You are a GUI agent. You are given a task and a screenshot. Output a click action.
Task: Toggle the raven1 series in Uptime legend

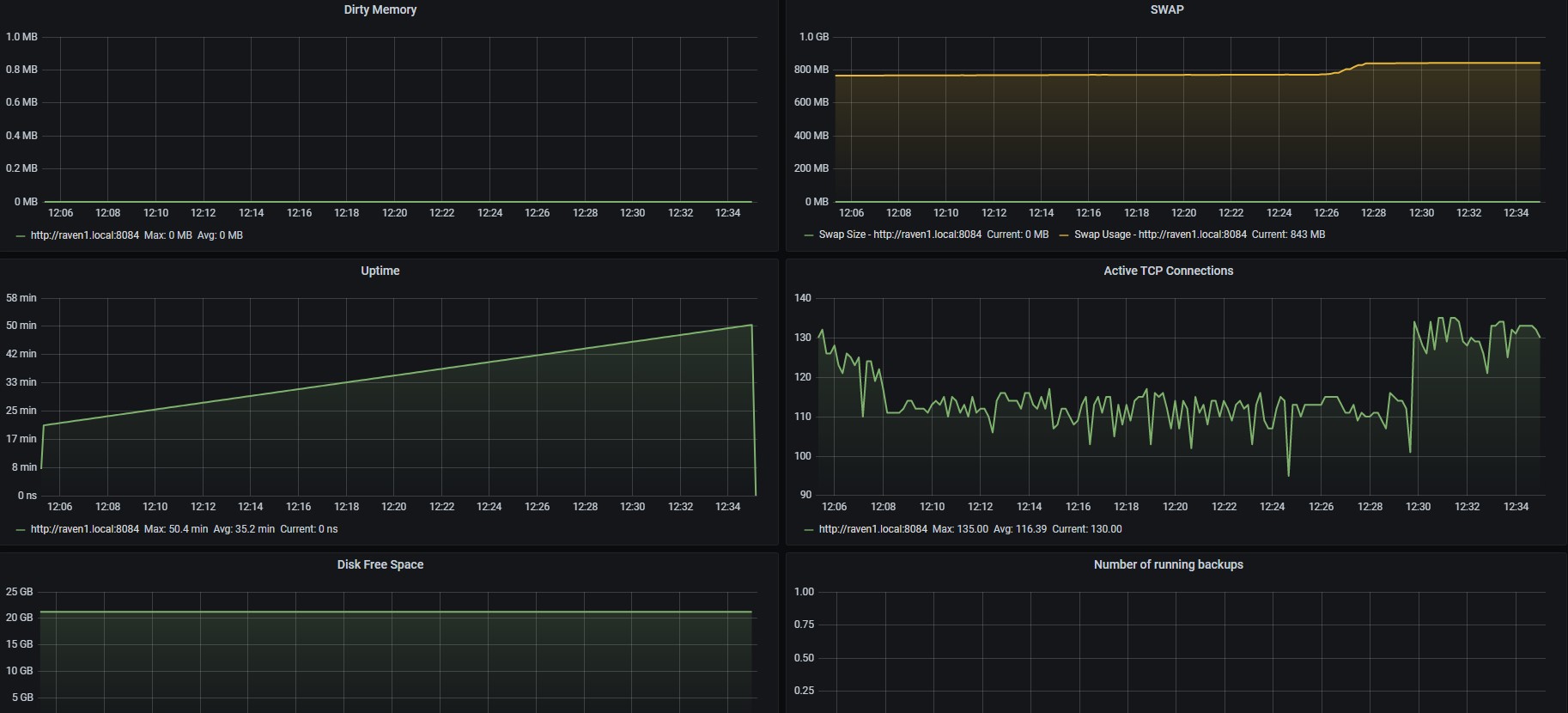point(85,529)
